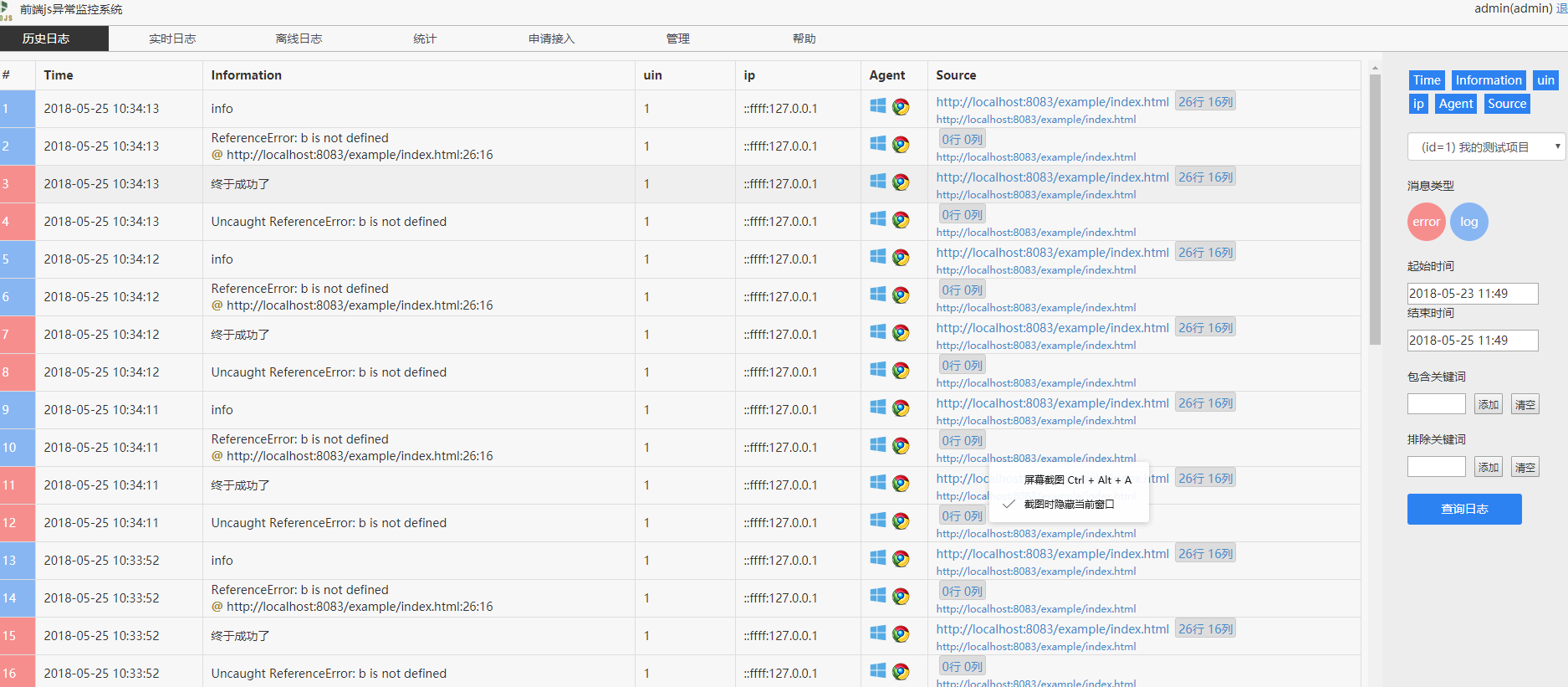The image size is (1568, 687).
Task: Click the Windows icon in row 3
Action: 877,182
